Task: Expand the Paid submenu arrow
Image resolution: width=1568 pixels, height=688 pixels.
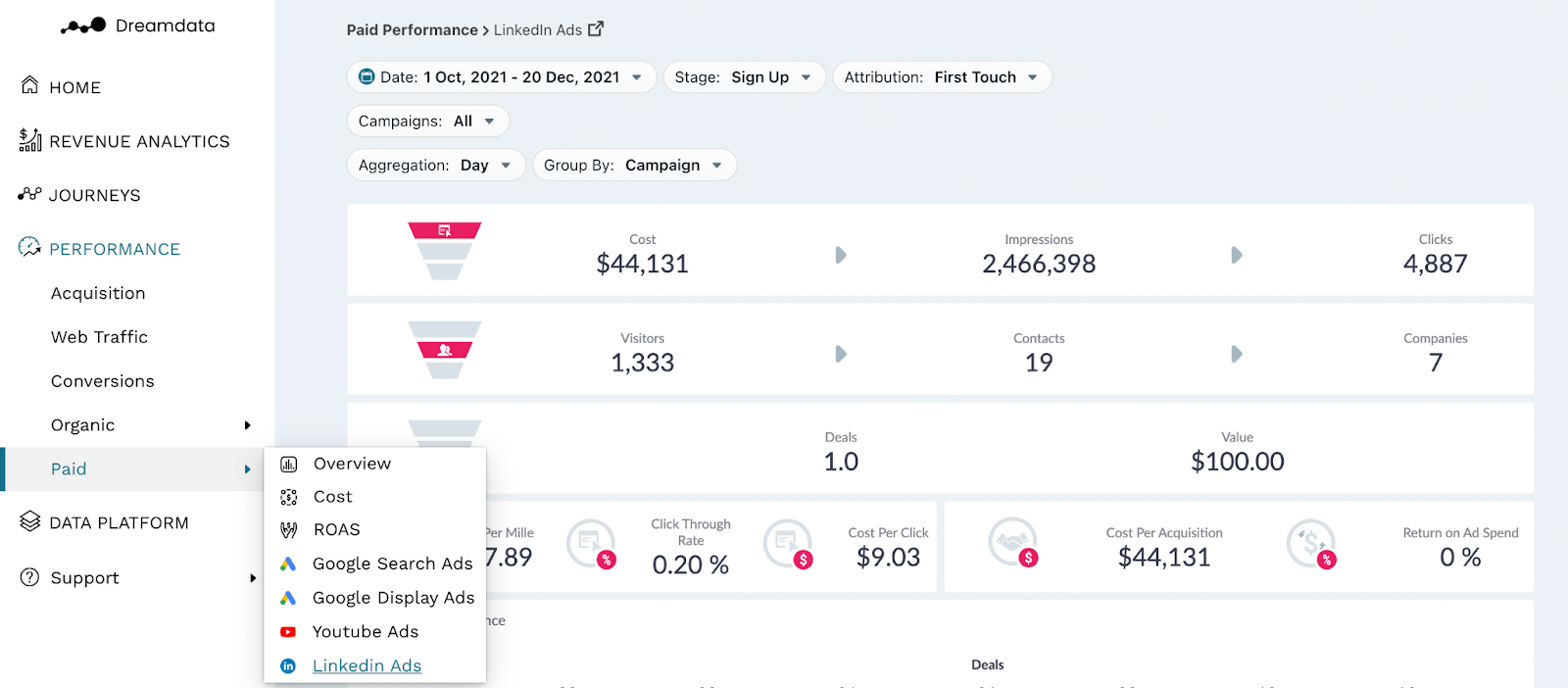Action: coord(248,469)
